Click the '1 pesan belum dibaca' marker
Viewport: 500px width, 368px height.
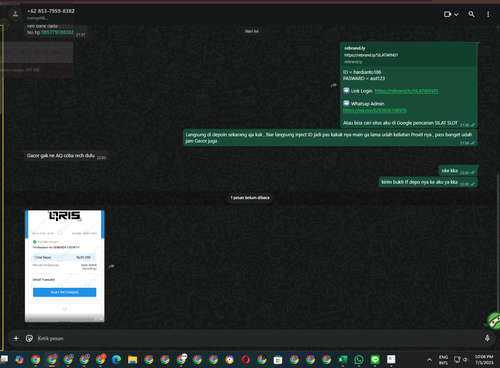[250, 198]
